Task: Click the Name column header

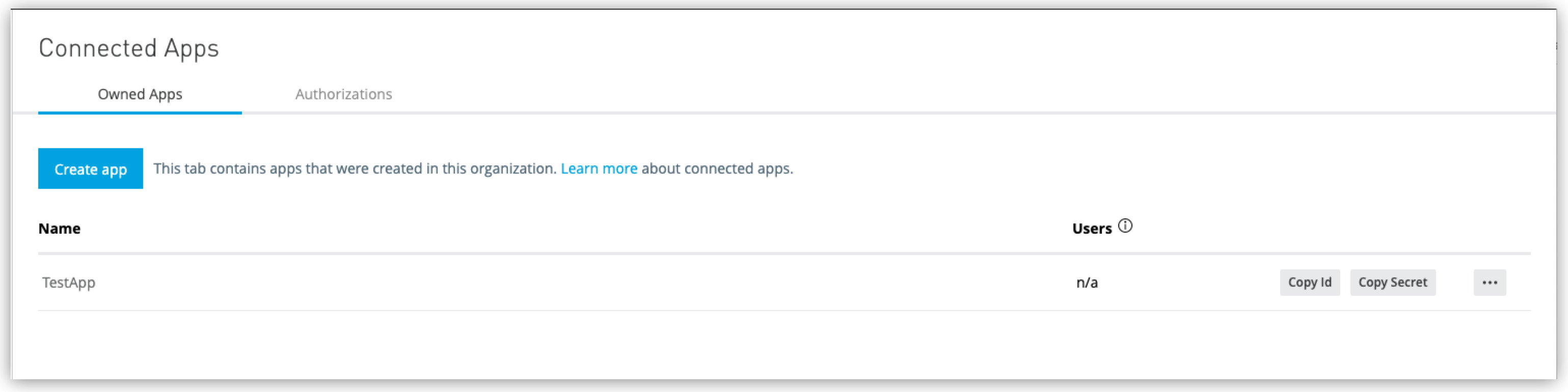Action: coord(59,228)
